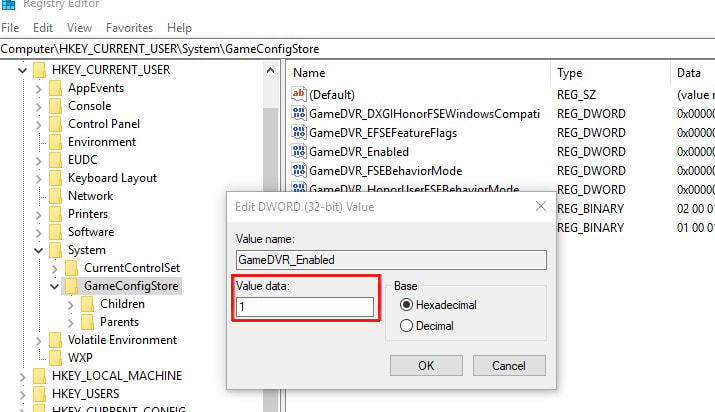This screenshot has height=412, width=715.
Task: Expand the Printers key
Action: pyautogui.click(x=39, y=215)
